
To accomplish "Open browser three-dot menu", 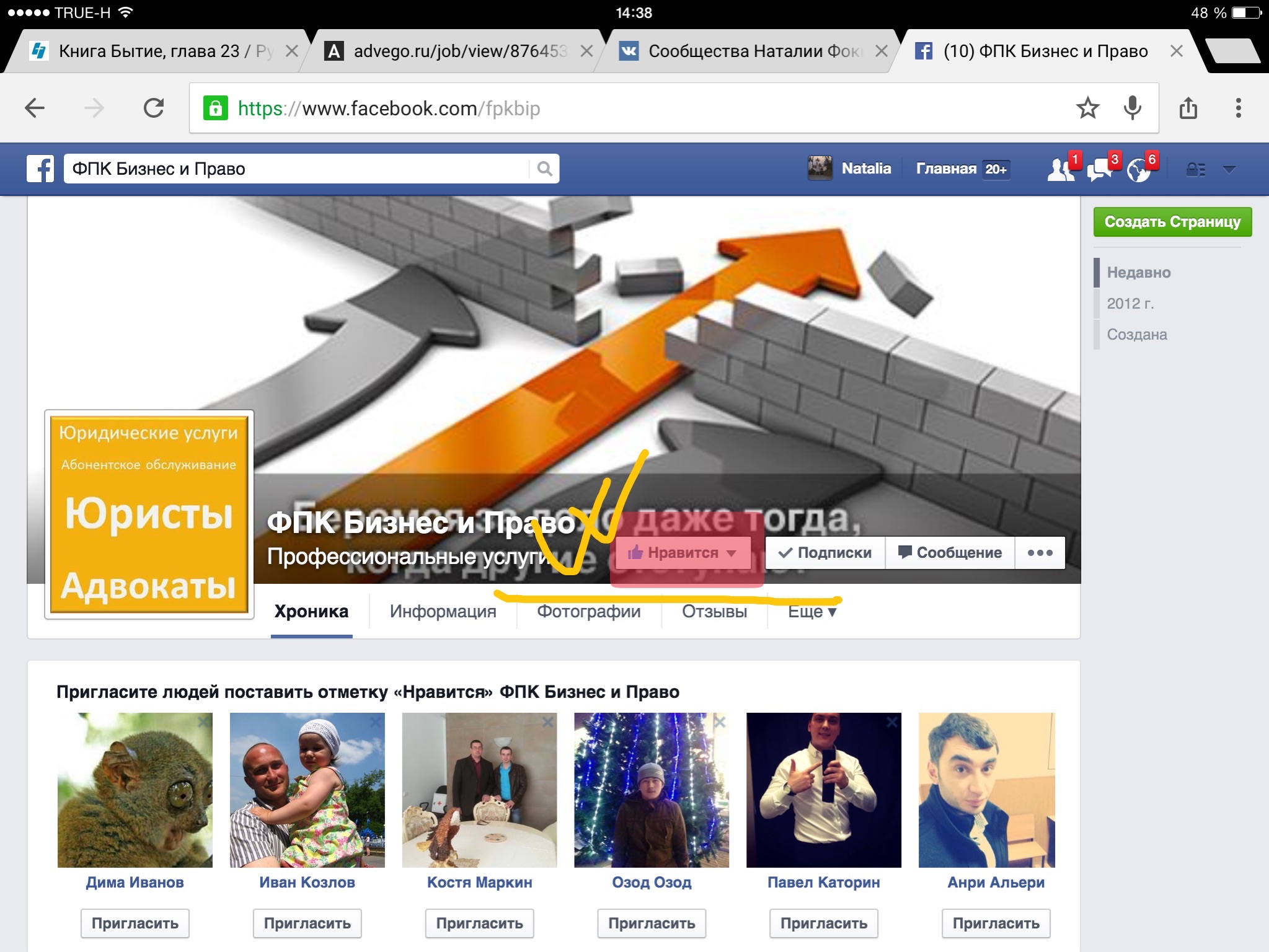I will [1238, 108].
